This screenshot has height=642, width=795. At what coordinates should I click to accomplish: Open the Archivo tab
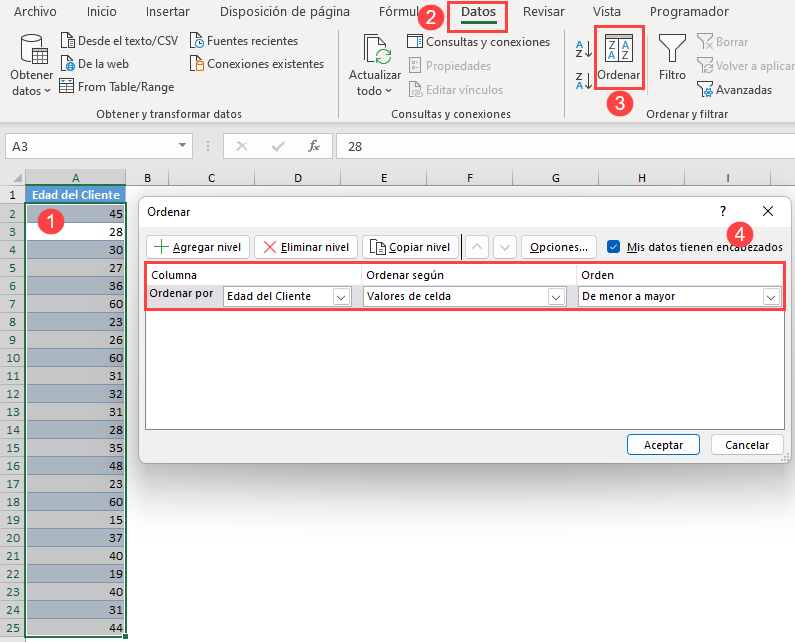pyautogui.click(x=35, y=12)
